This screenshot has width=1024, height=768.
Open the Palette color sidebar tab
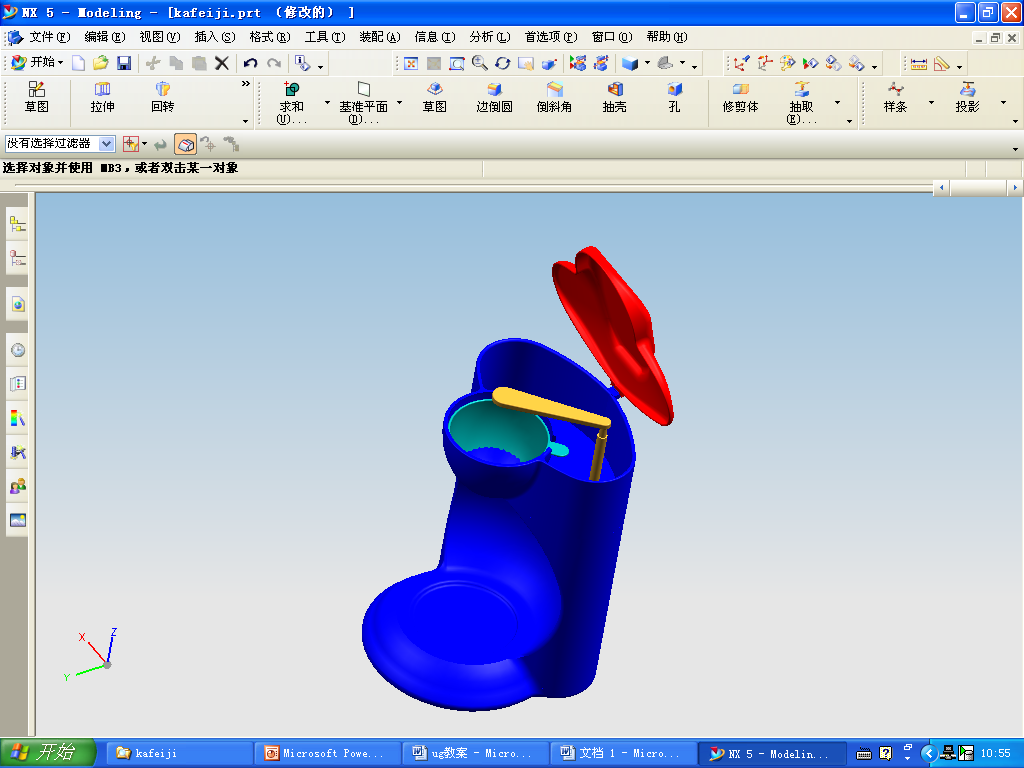[x=17, y=418]
